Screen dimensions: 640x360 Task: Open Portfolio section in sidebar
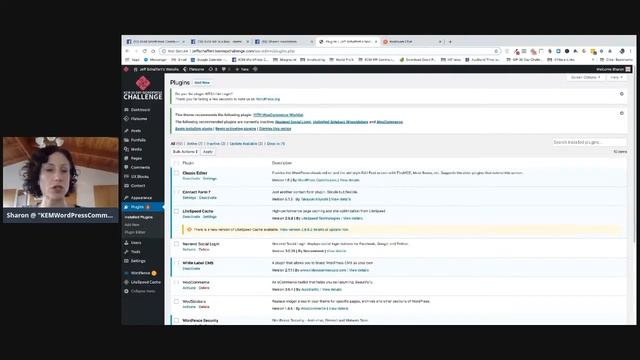click(138, 140)
